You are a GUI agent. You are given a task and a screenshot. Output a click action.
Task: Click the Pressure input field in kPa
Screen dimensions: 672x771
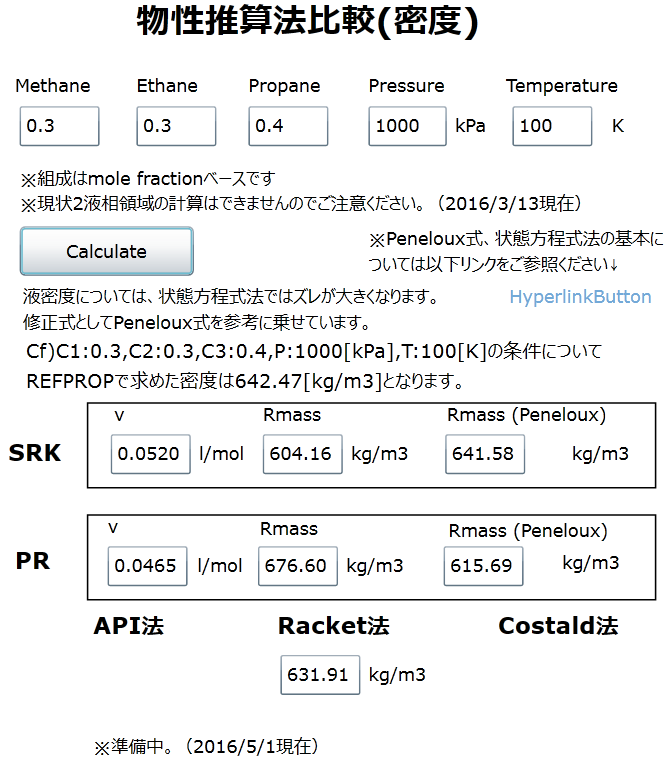pyautogui.click(x=407, y=127)
